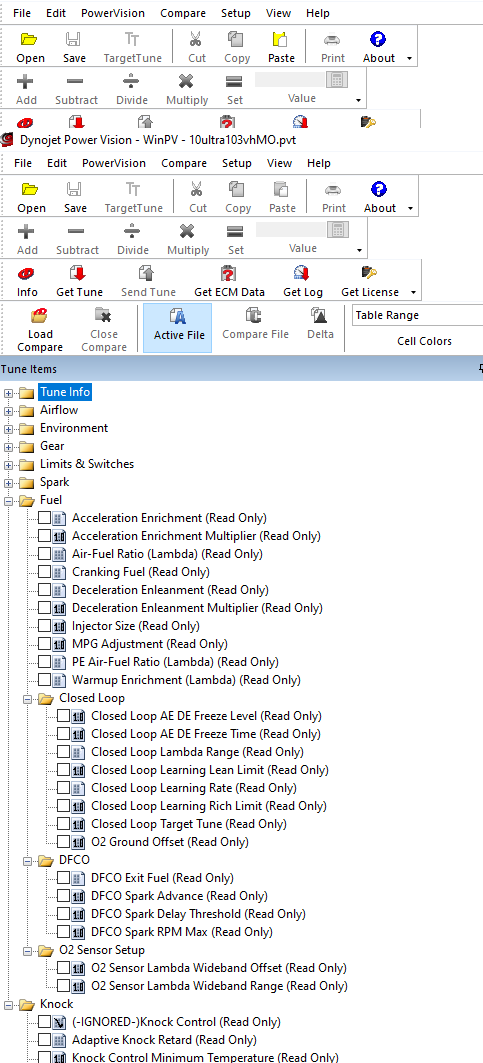Expand the Tune Info folder node
The width and height of the screenshot is (483, 1063).
pyautogui.click(x=8, y=393)
